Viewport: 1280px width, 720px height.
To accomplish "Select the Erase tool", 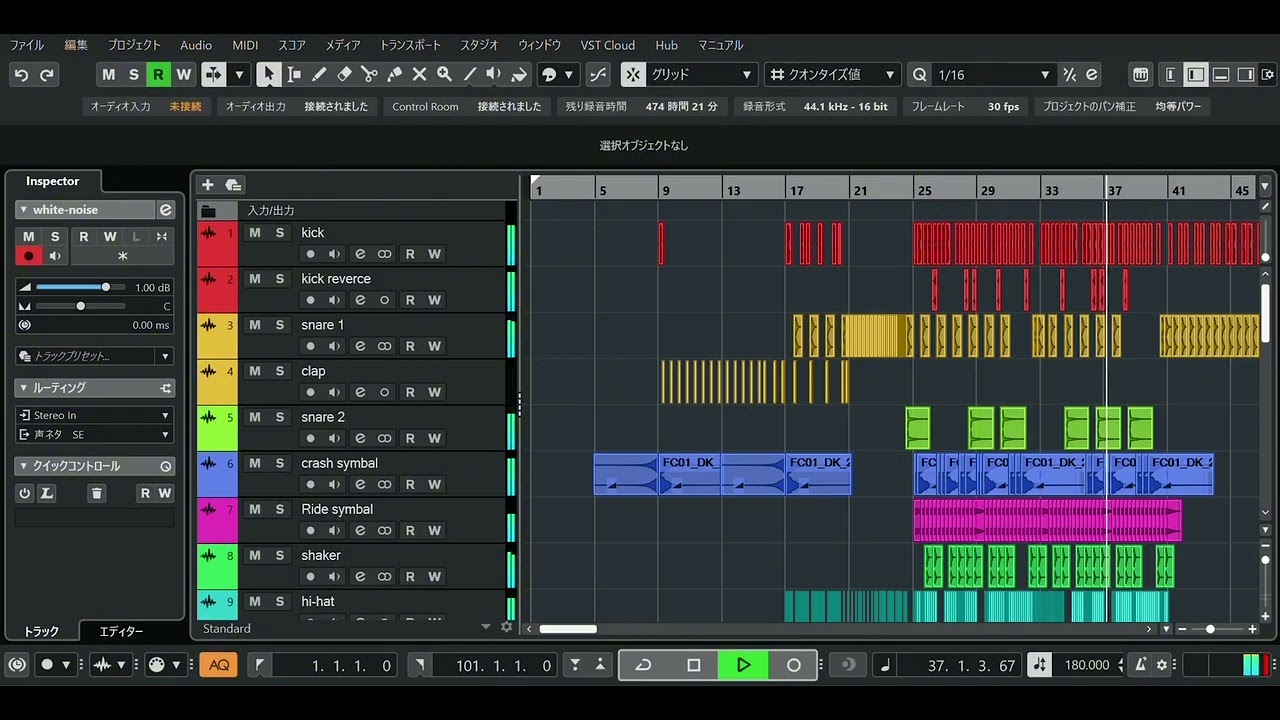I will [344, 75].
